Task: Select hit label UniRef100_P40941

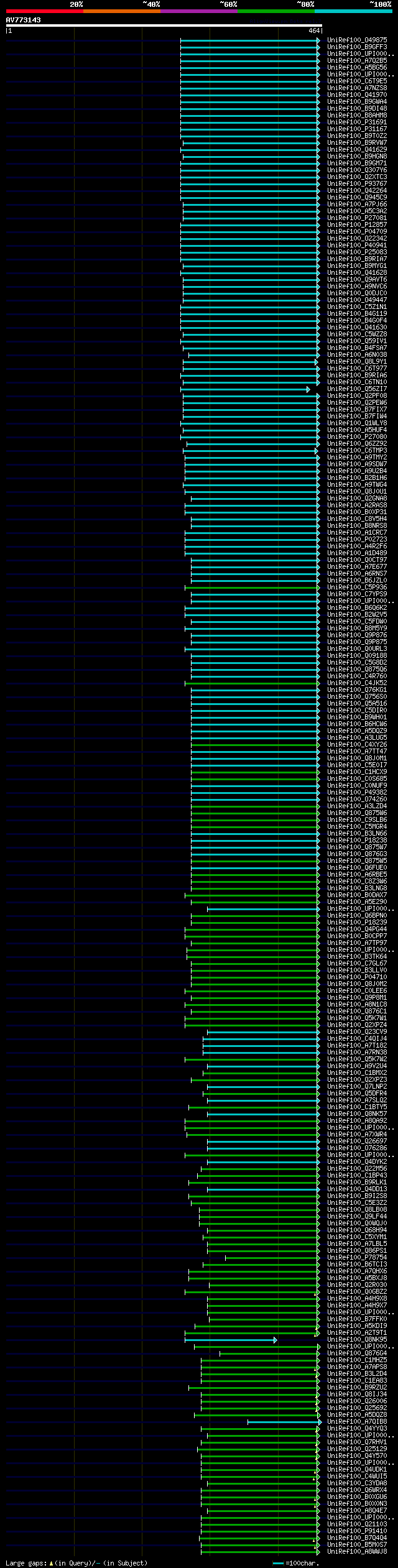Action: point(357,245)
